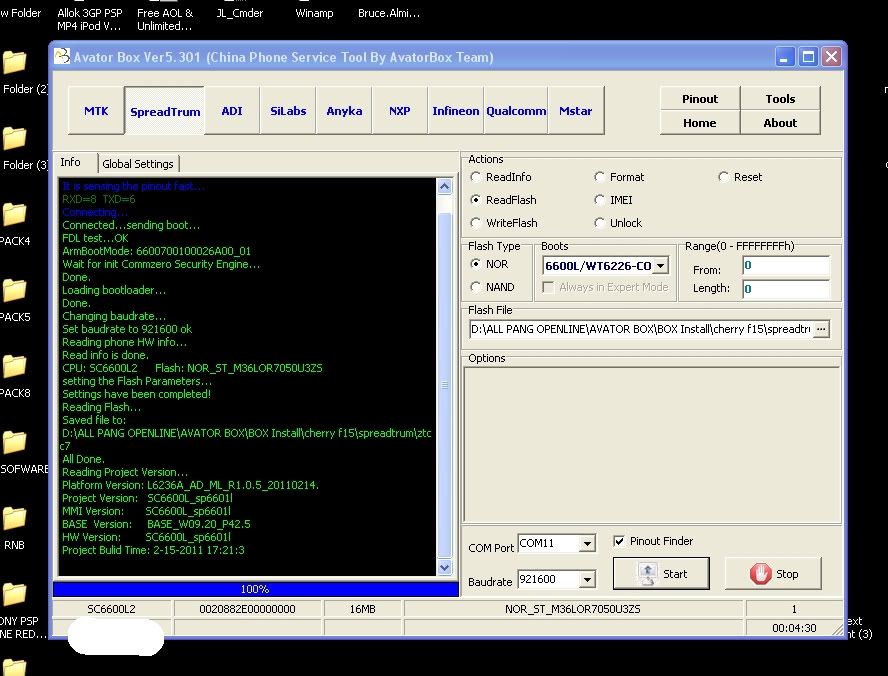Switch to the NXP platform tab
The width and height of the screenshot is (888, 676).
[x=400, y=111]
